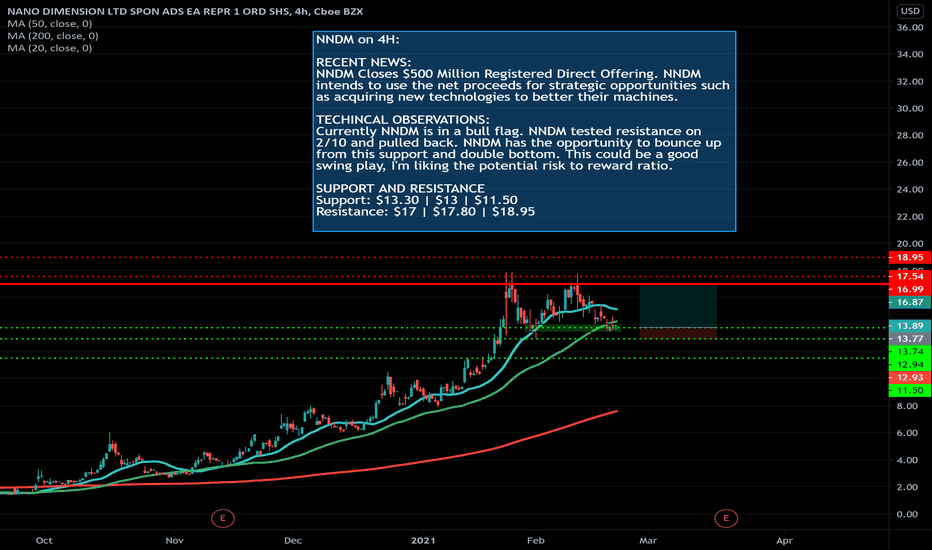Select the green profit zone of long position
This screenshot has height=550, width=932.
tap(678, 306)
